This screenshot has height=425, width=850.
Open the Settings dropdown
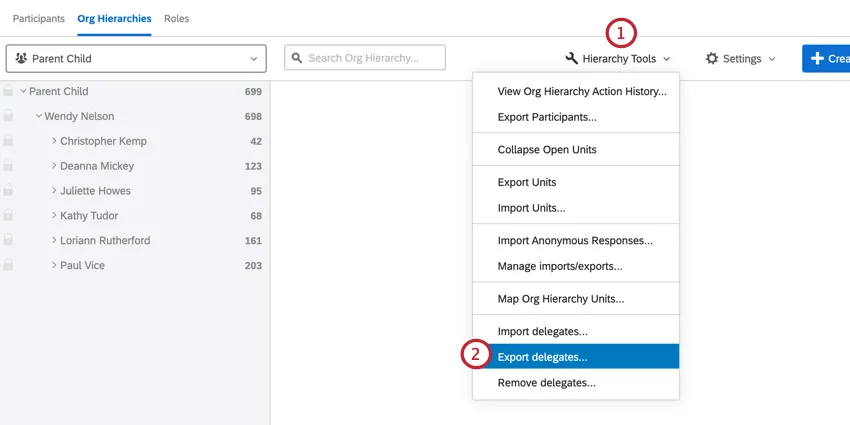coord(740,59)
